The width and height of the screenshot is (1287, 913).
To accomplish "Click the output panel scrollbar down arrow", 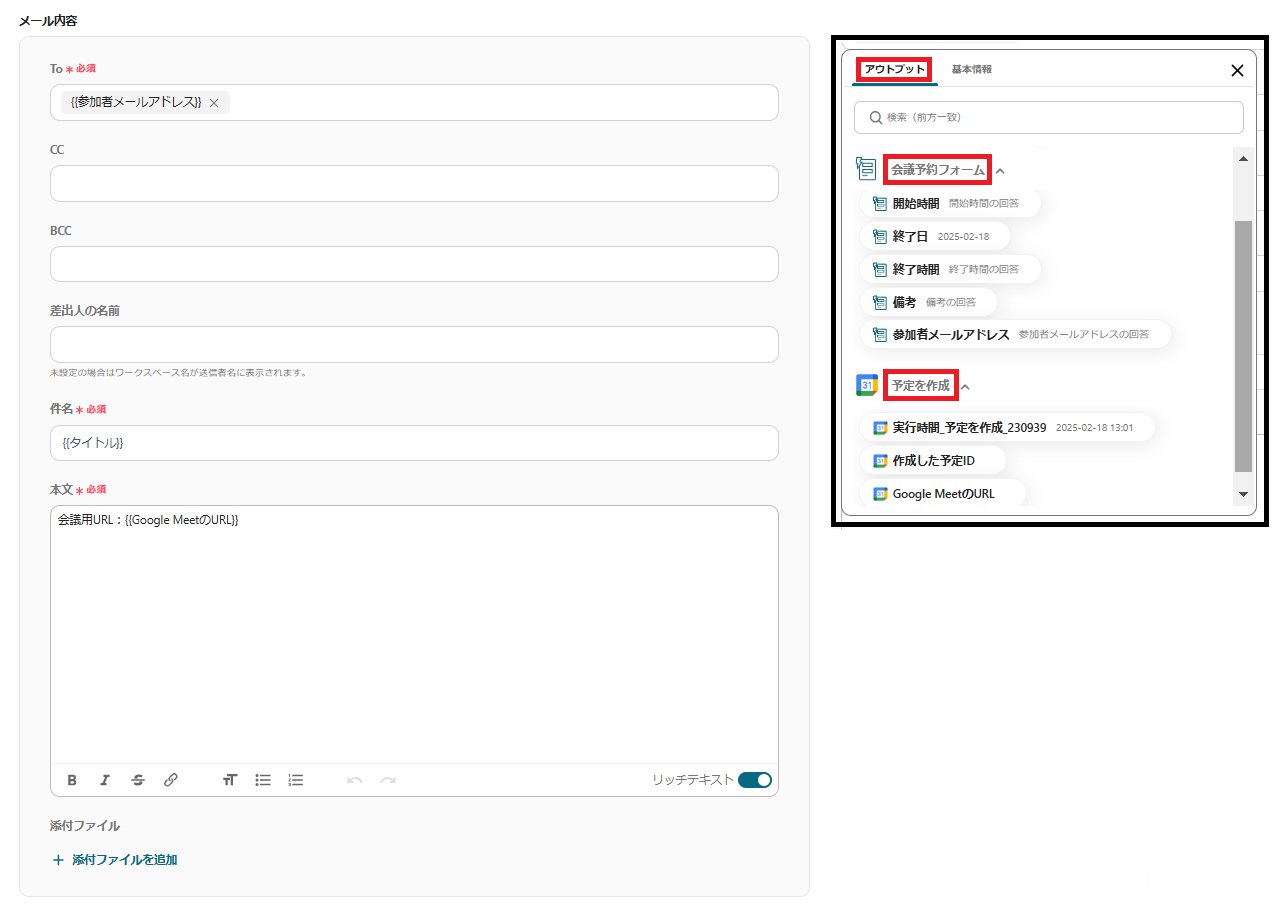I will tap(1243, 494).
